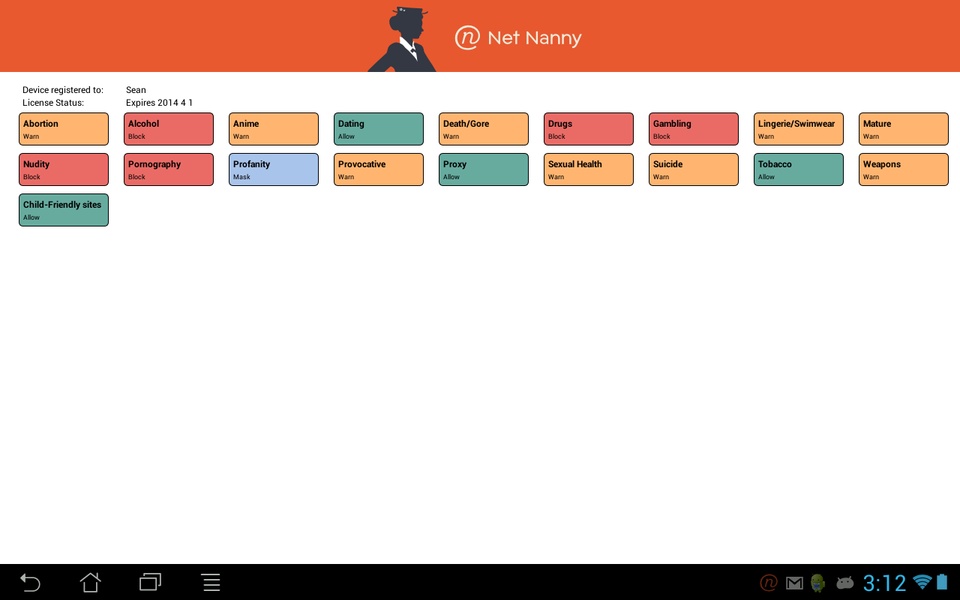Select the Anime category tile
This screenshot has width=960, height=600.
[x=274, y=129]
